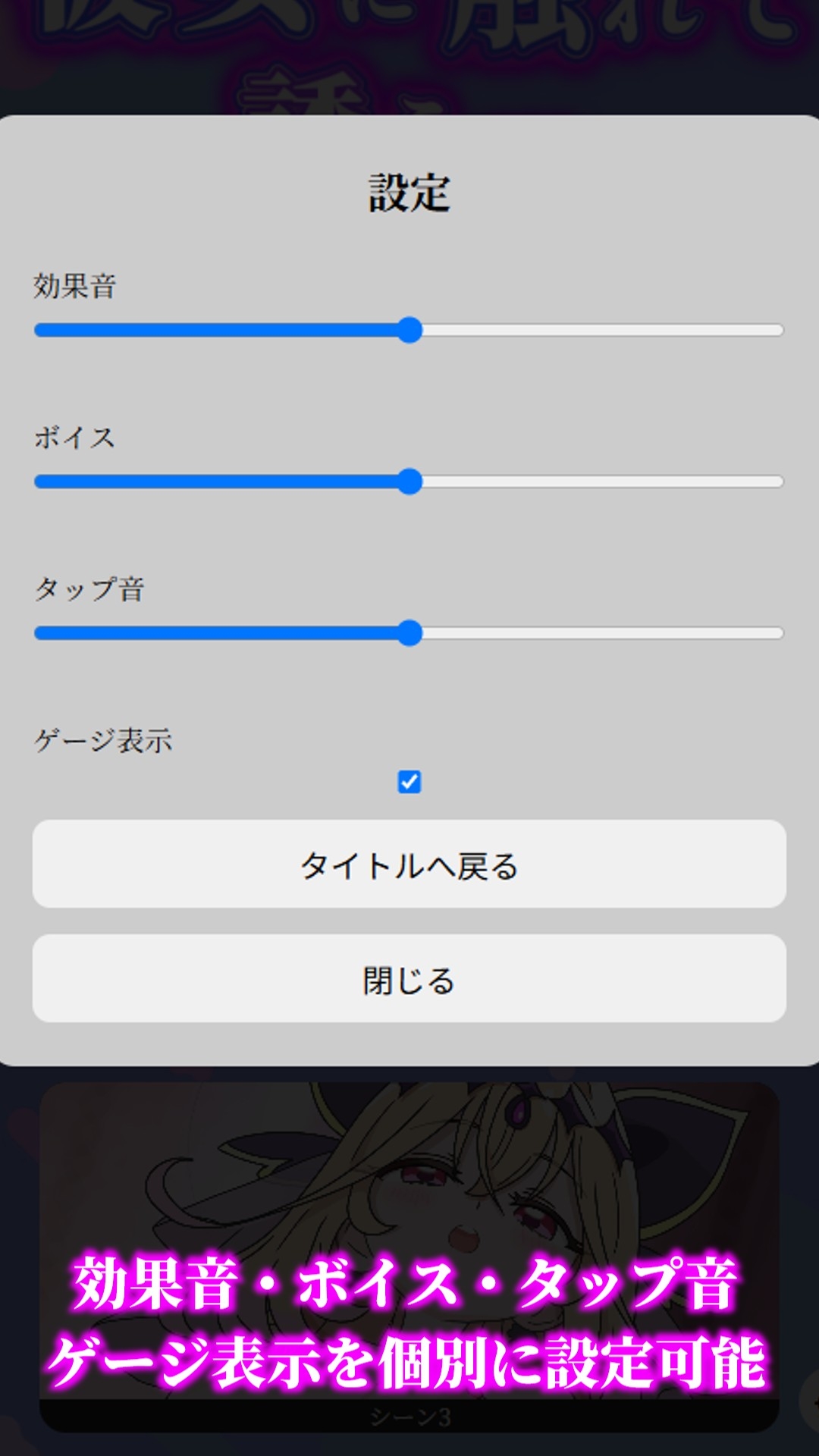Click the gray unfilled part of ボイス slider
The height and width of the screenshot is (1456, 819).
603,482
